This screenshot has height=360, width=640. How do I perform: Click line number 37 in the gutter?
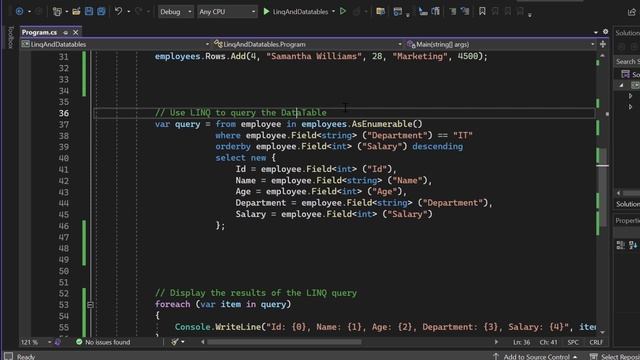63,124
